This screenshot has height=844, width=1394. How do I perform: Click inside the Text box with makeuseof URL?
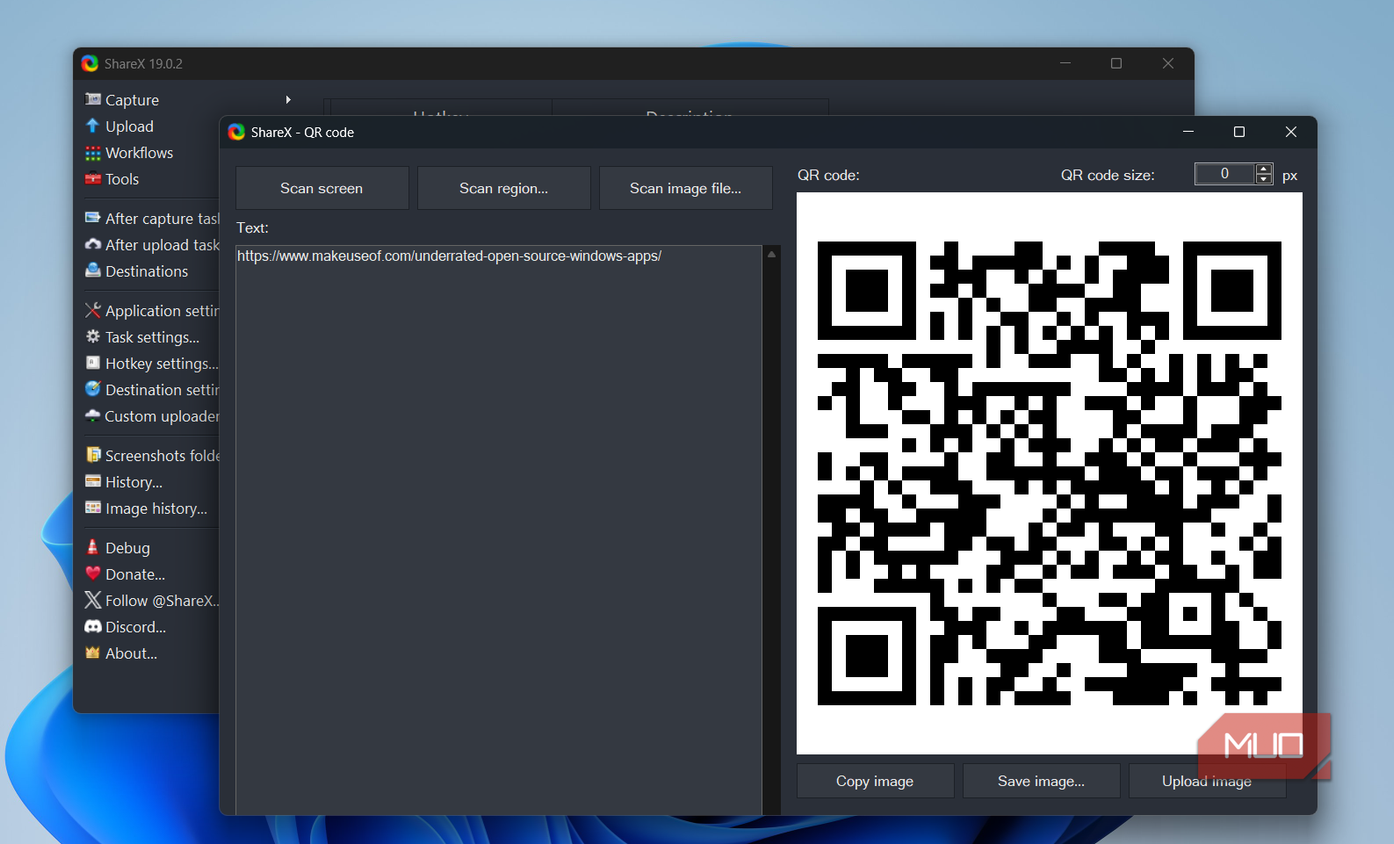pyautogui.click(x=498, y=530)
